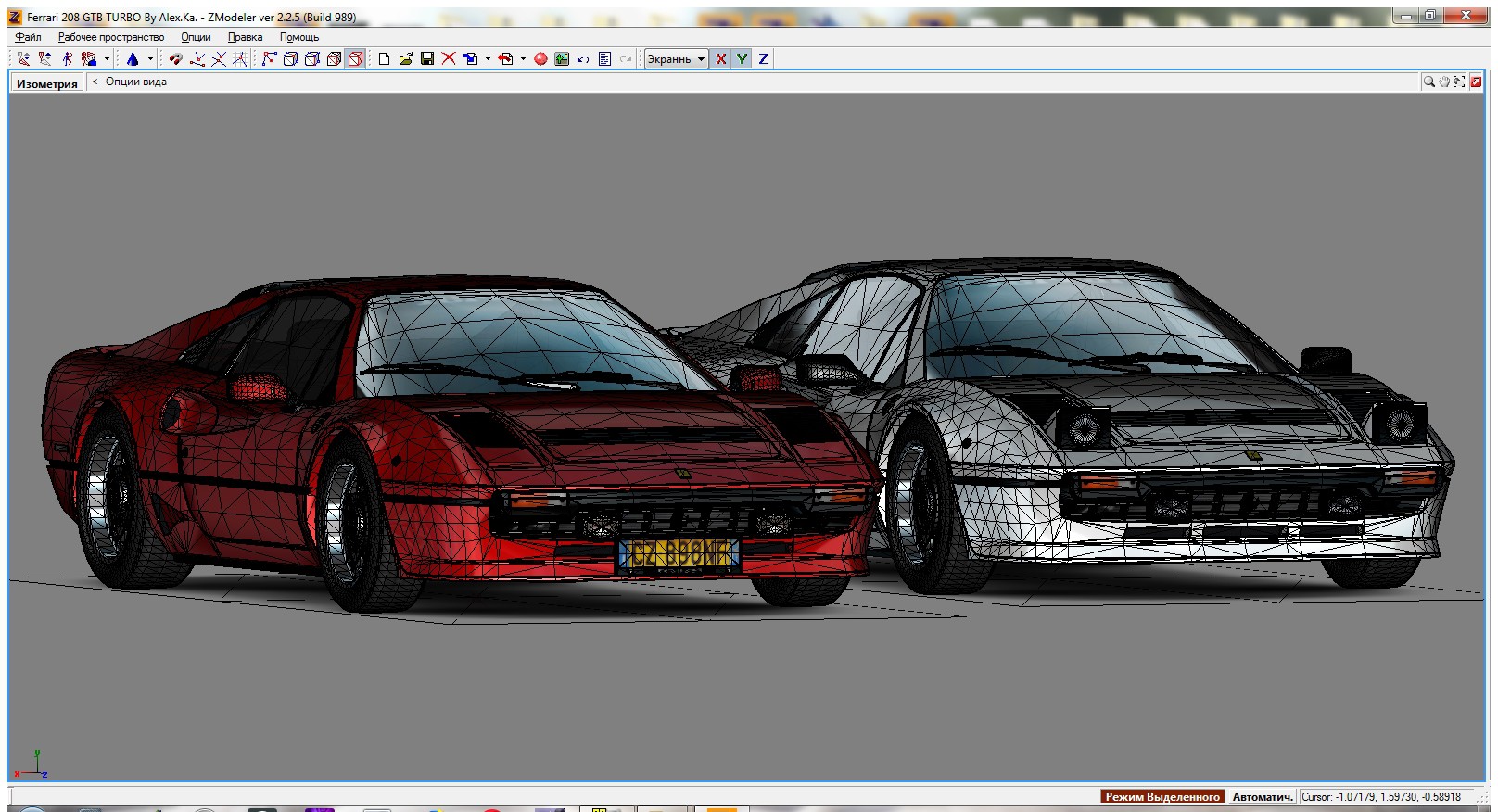The height and width of the screenshot is (812, 1498).
Task: Expand the blue cone primitives dropdown arrow
Action: pos(150,59)
